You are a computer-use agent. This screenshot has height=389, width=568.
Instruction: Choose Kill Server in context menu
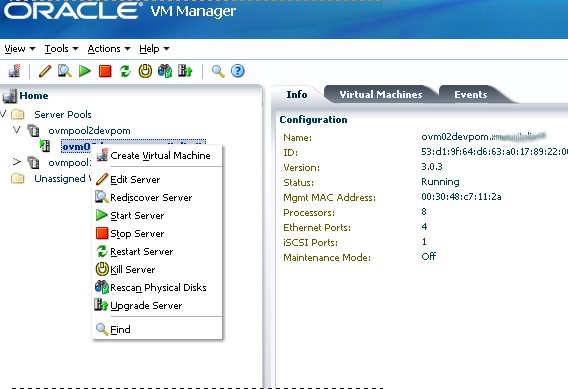pyautogui.click(x=157, y=270)
